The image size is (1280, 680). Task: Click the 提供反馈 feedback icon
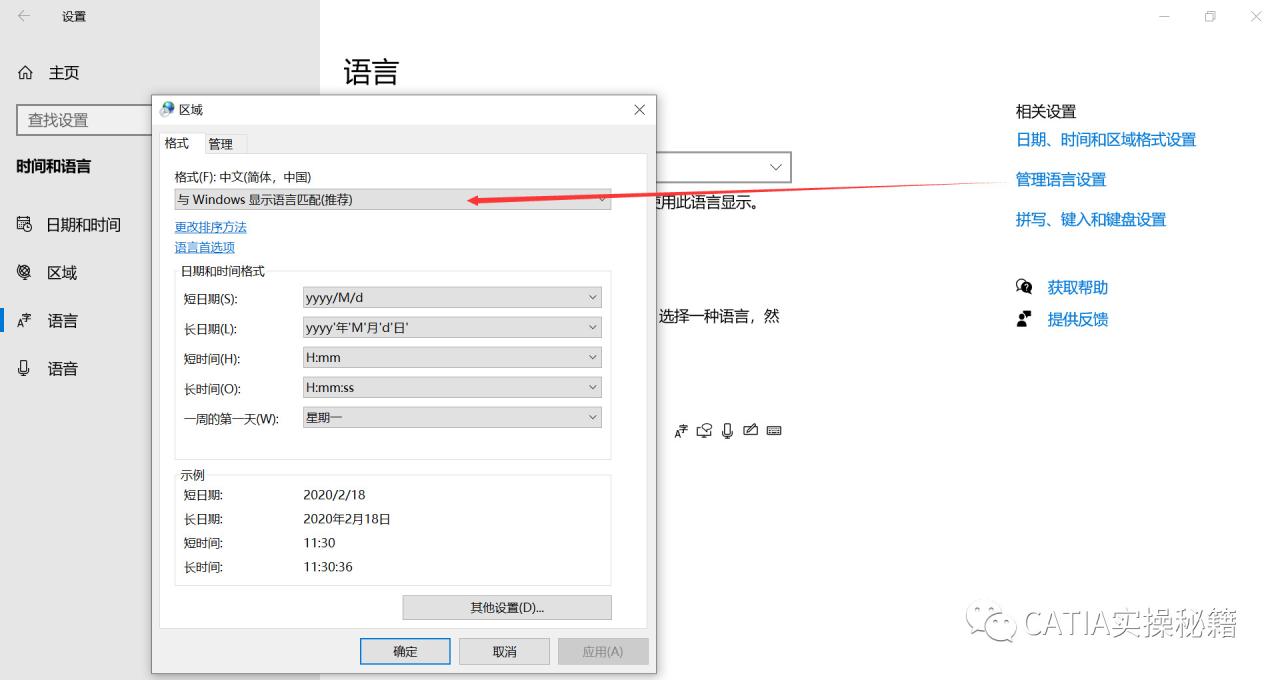[1024, 318]
